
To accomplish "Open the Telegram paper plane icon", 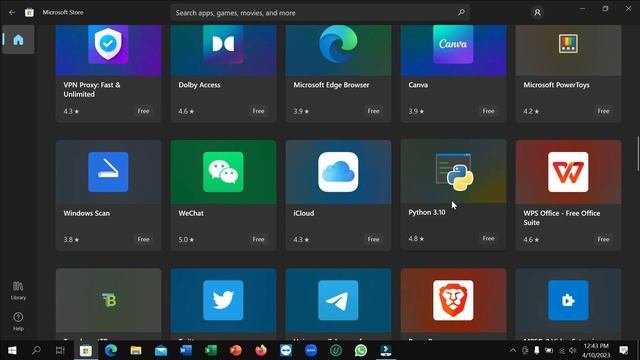I will [x=338, y=300].
